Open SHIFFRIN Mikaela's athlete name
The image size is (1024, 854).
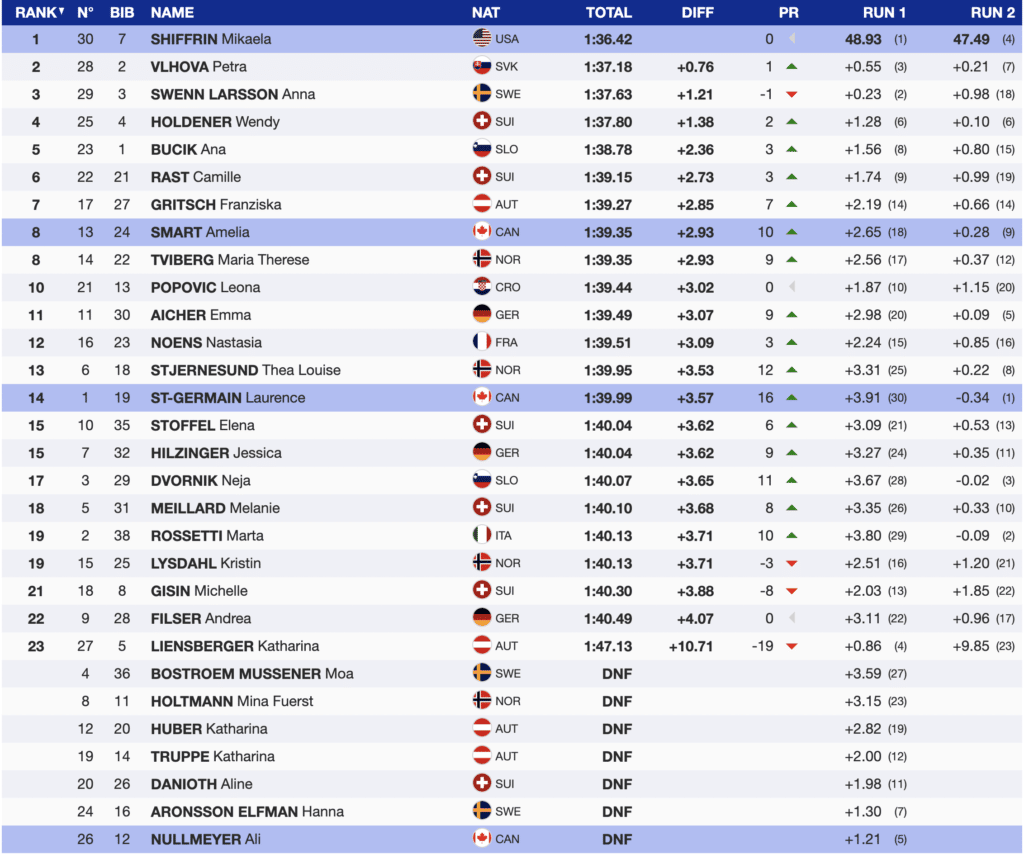[210, 39]
